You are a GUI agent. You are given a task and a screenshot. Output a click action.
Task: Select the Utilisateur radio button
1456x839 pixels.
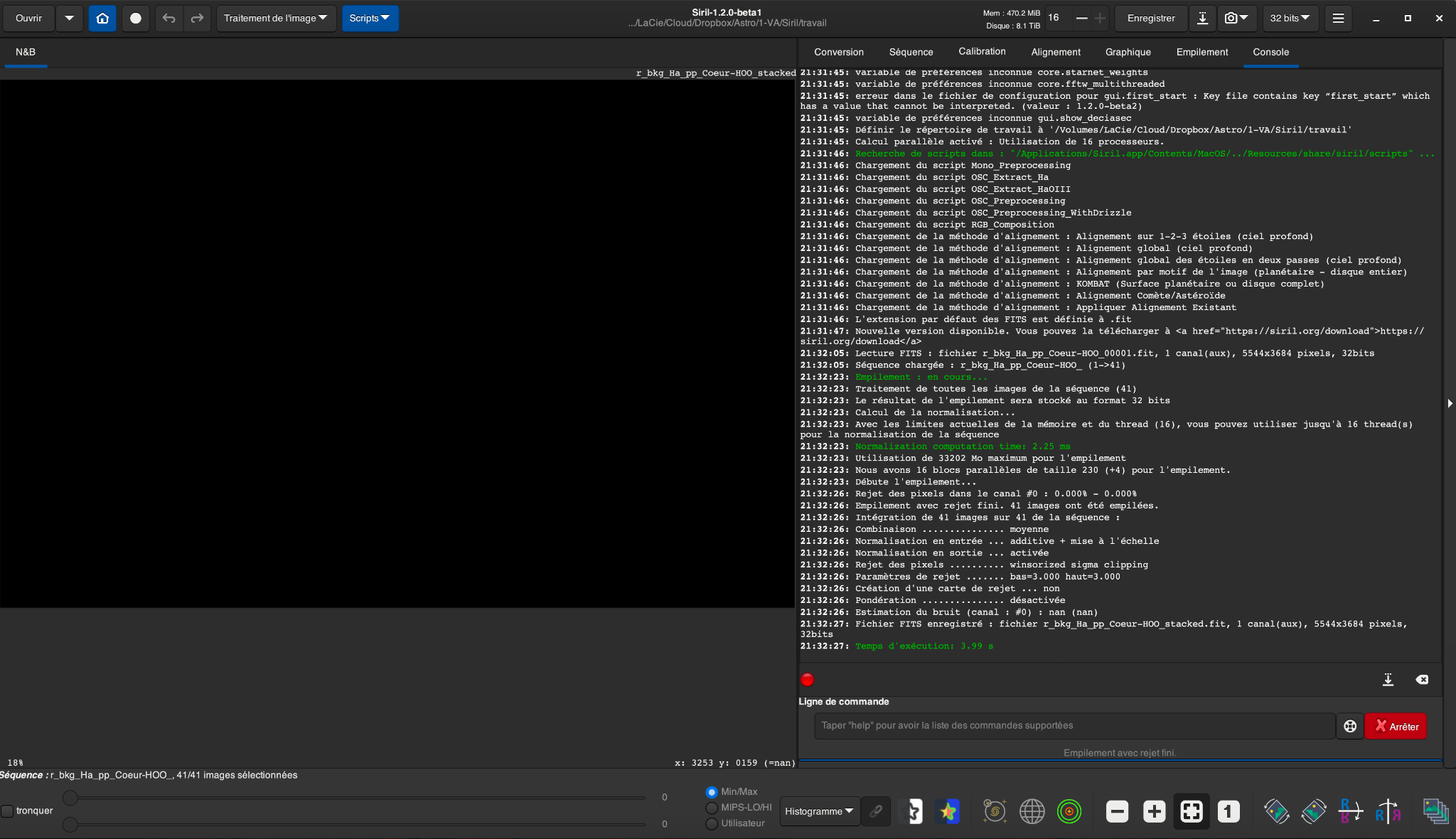pos(711,823)
